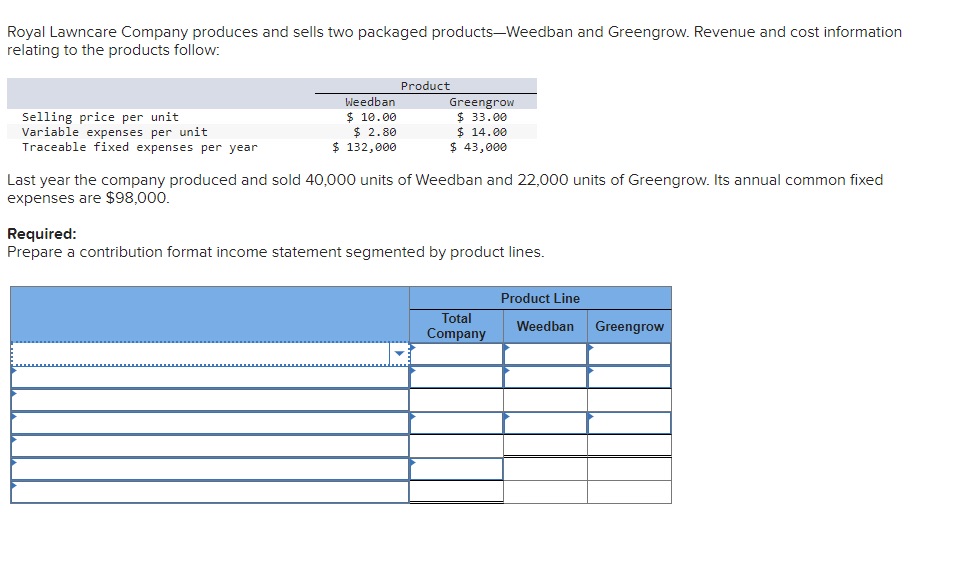Click Greengrow fixed expenses '$ 43,000'
This screenshot has width=966, height=575.
click(478, 147)
